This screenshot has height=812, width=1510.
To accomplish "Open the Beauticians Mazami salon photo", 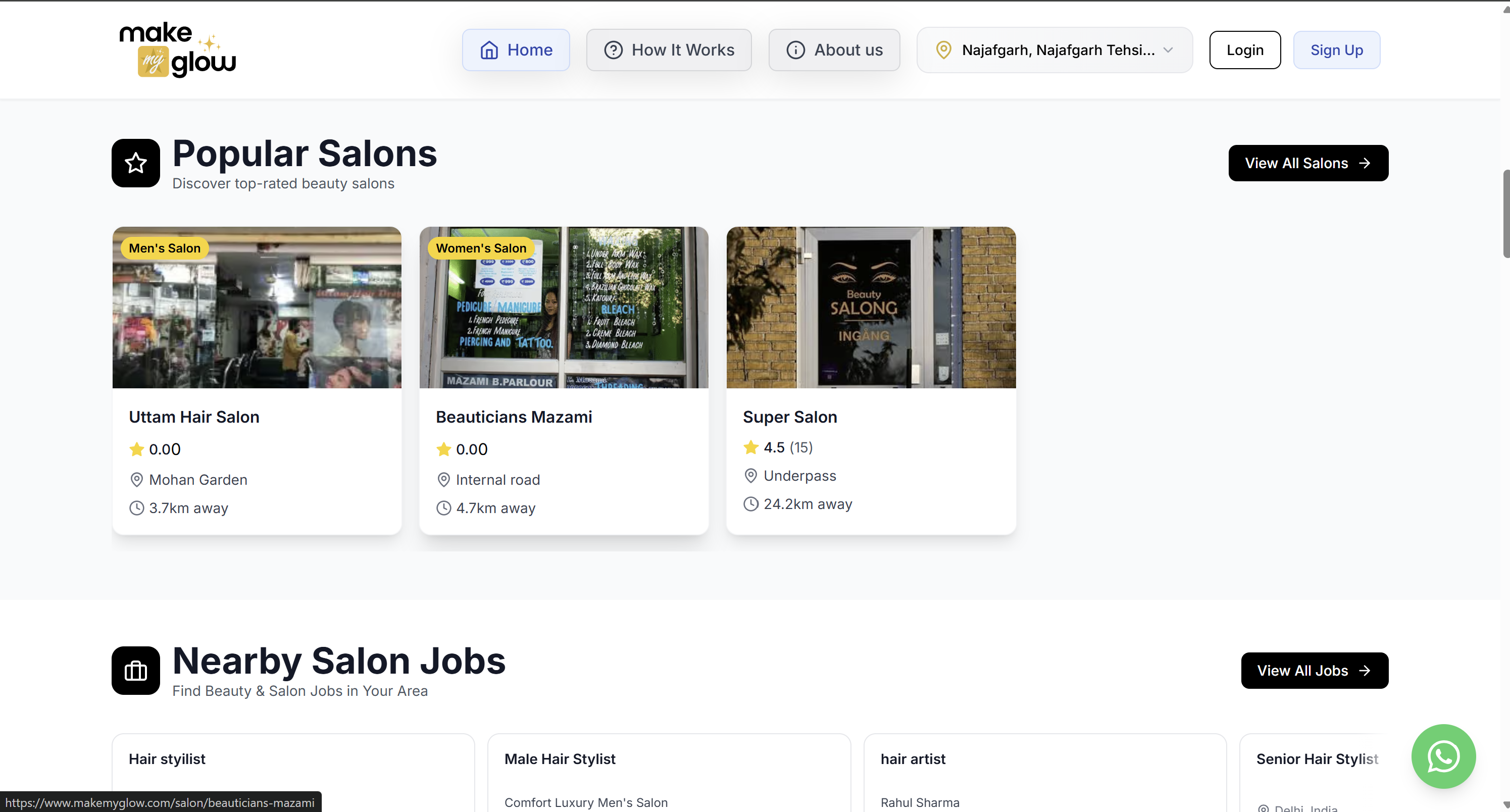I will coord(564,308).
